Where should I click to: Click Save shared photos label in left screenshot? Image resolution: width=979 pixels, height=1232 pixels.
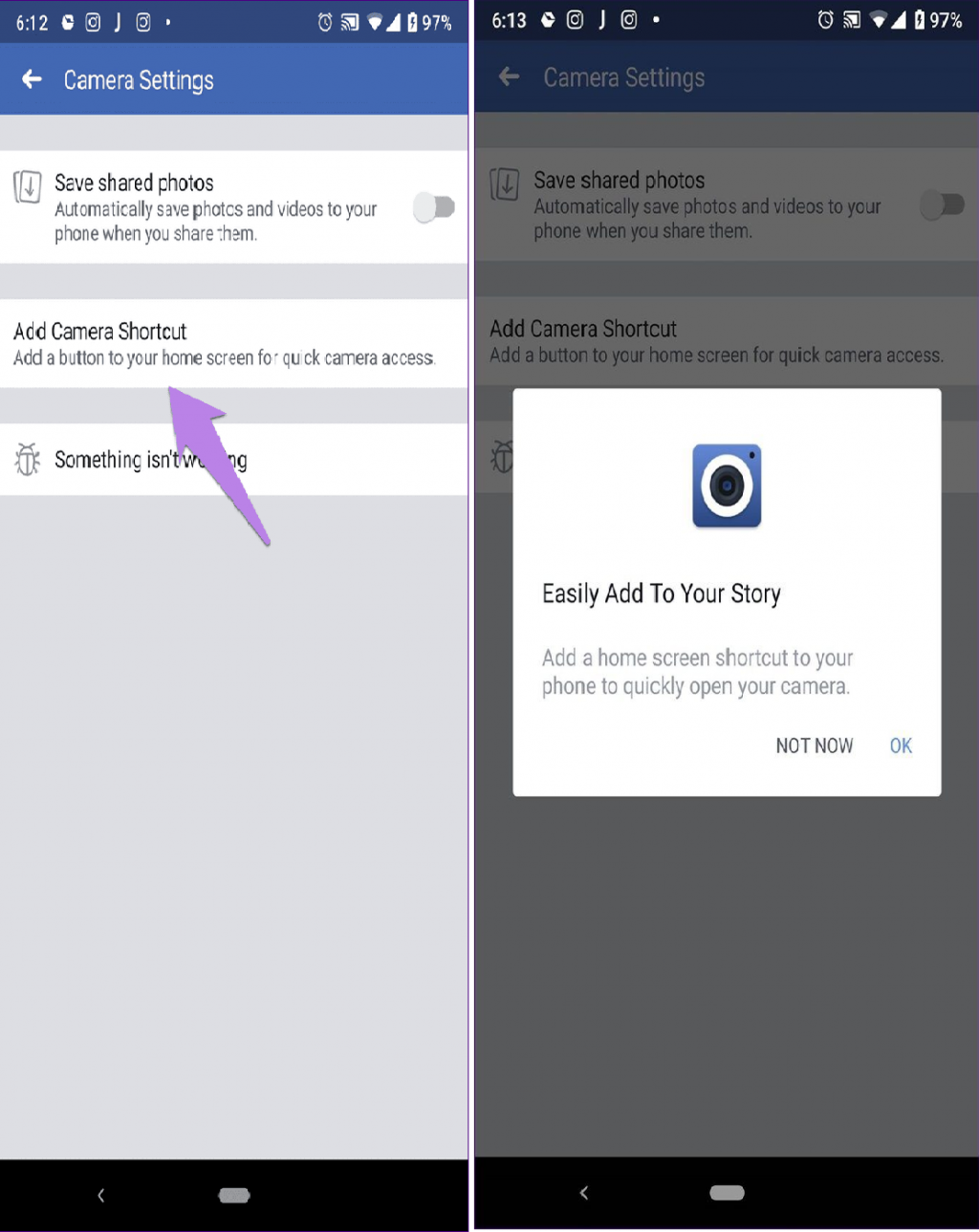pyautogui.click(x=134, y=183)
